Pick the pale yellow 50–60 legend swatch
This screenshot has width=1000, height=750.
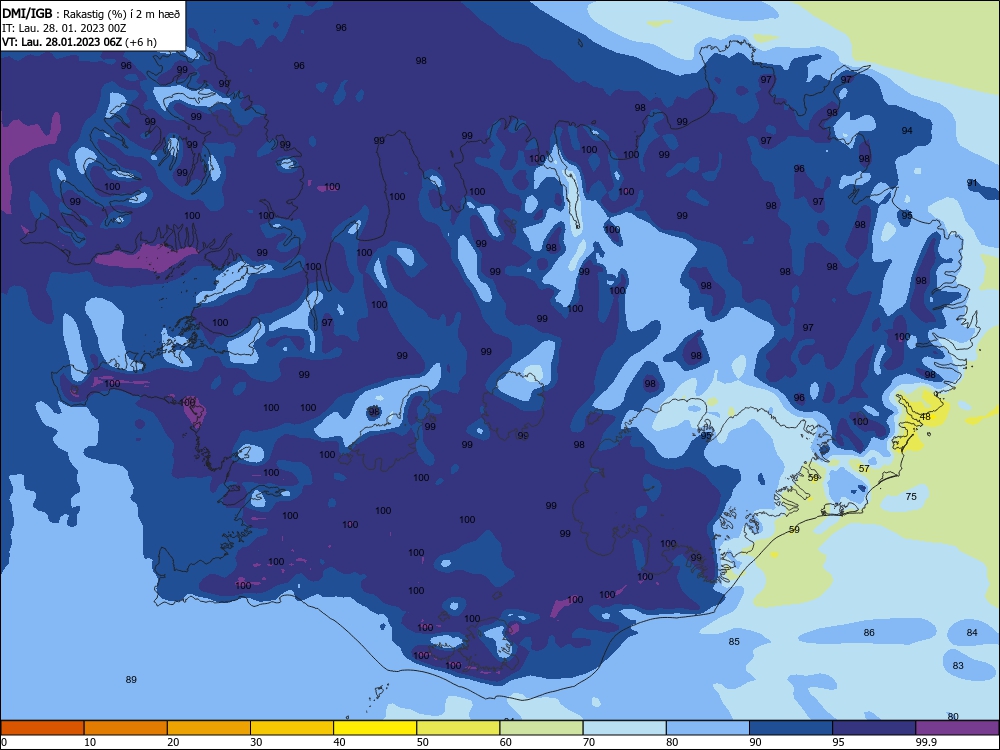pyautogui.click(x=458, y=728)
